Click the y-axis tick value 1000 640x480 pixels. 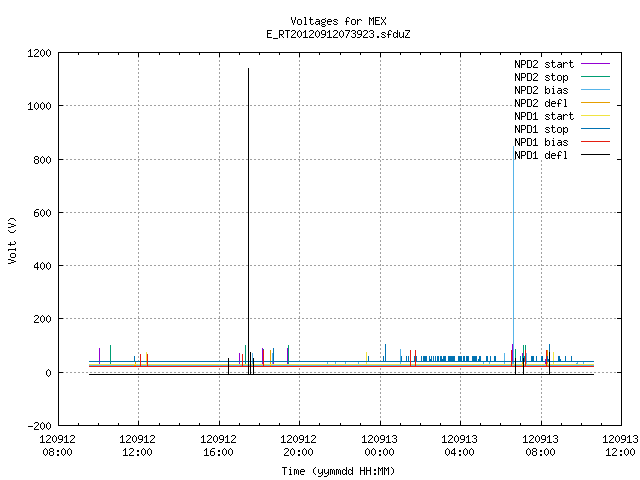39,106
